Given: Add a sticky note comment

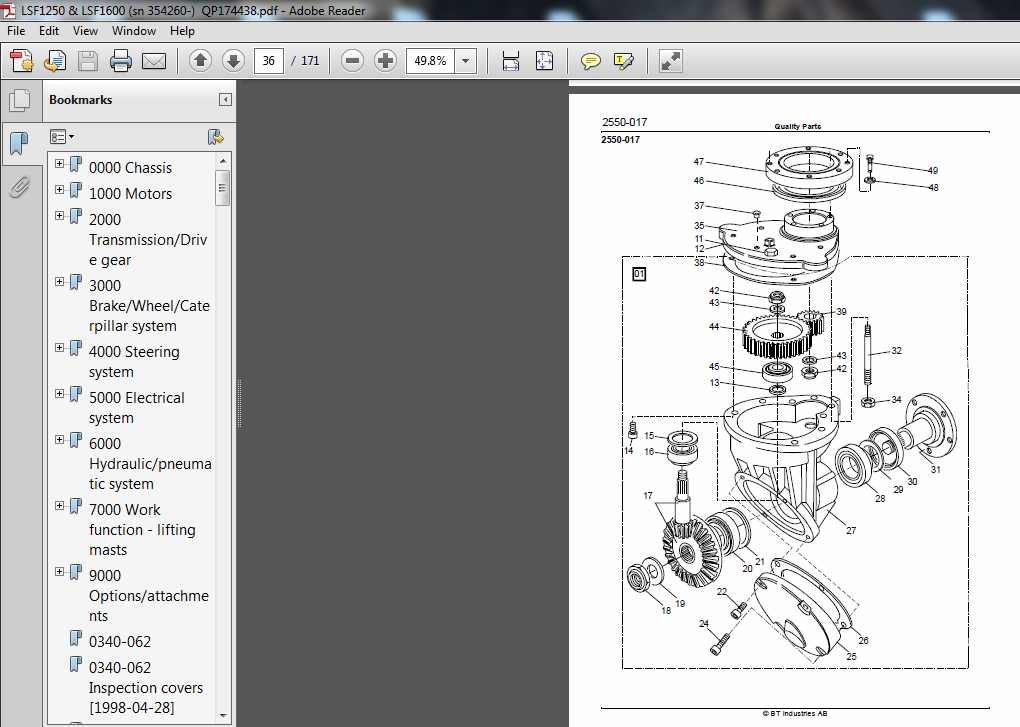Looking at the screenshot, I should (x=591, y=61).
